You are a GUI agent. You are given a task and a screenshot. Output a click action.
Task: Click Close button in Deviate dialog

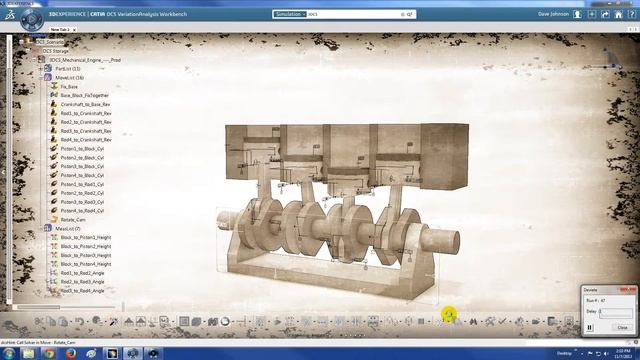pyautogui.click(x=622, y=328)
